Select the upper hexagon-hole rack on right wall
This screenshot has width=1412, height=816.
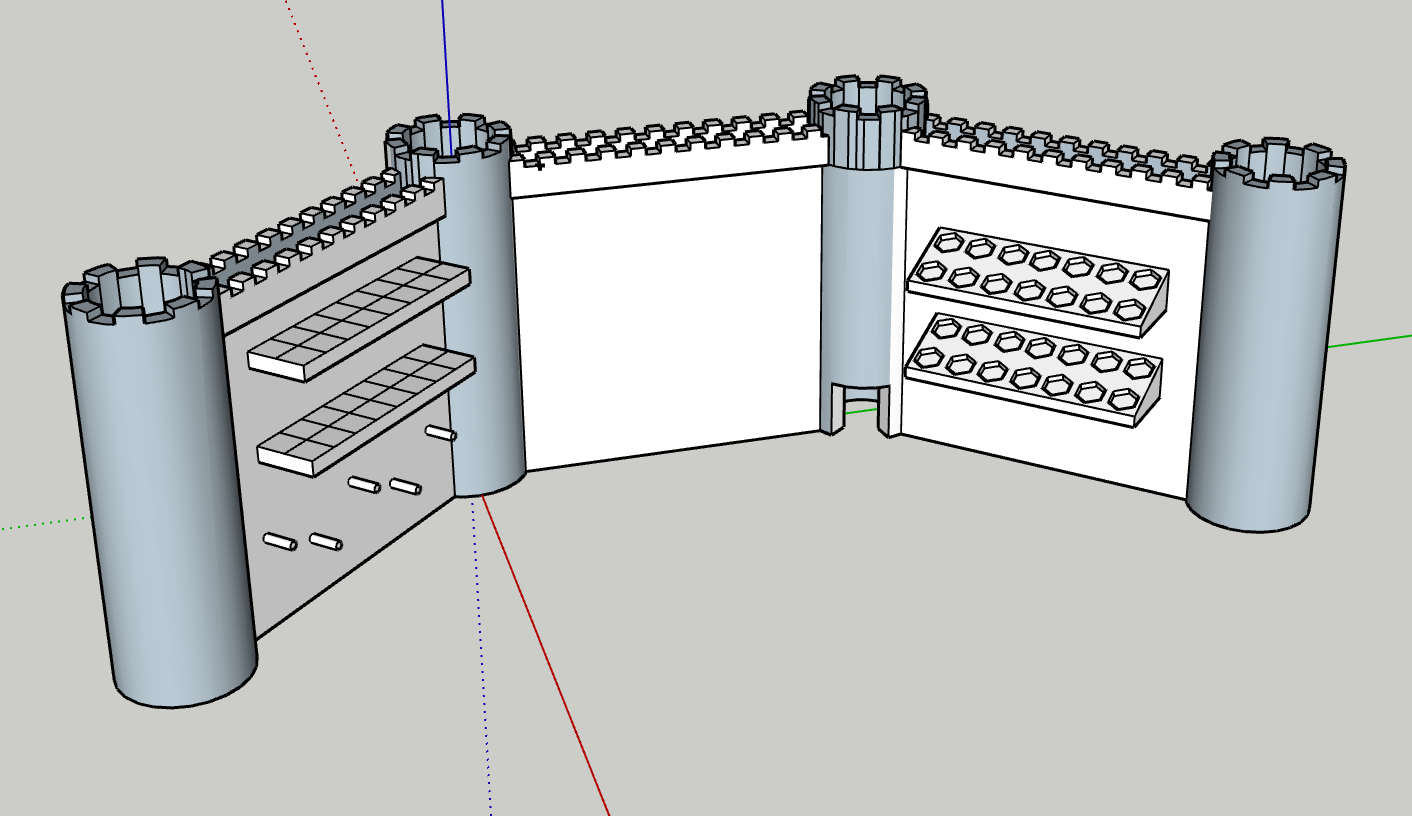tap(1037, 281)
